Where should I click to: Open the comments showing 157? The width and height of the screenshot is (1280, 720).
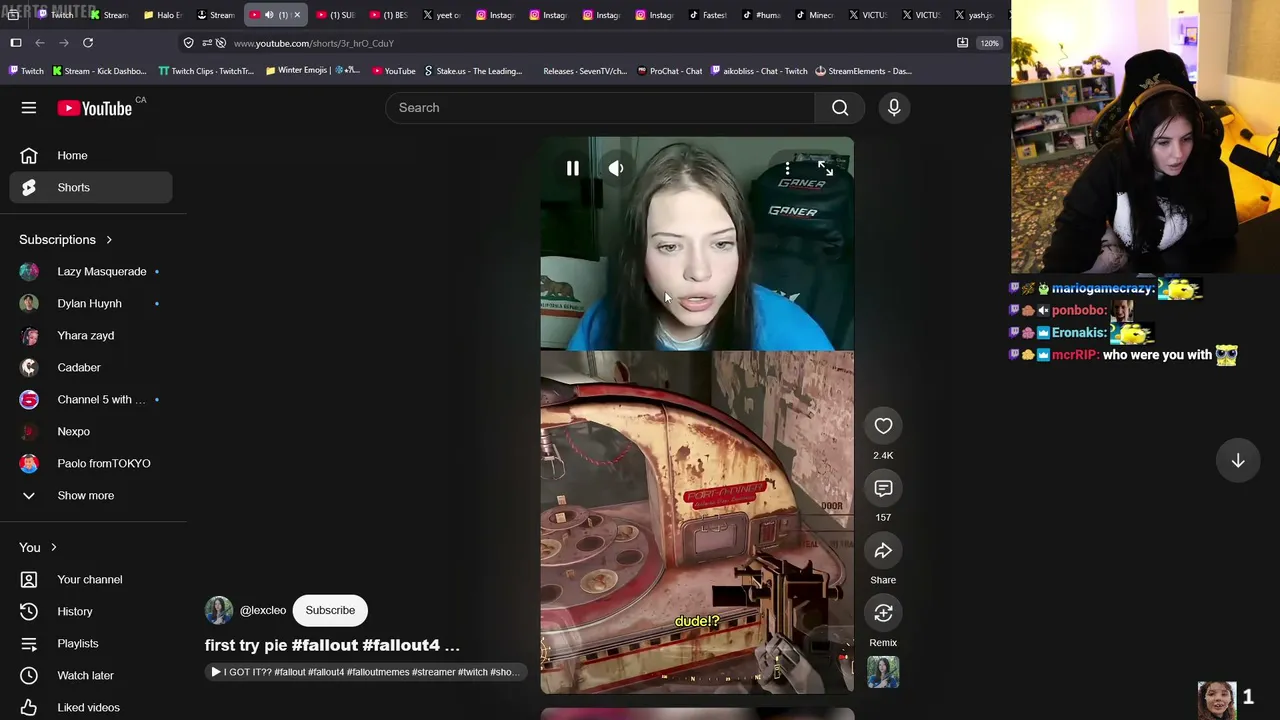click(883, 488)
